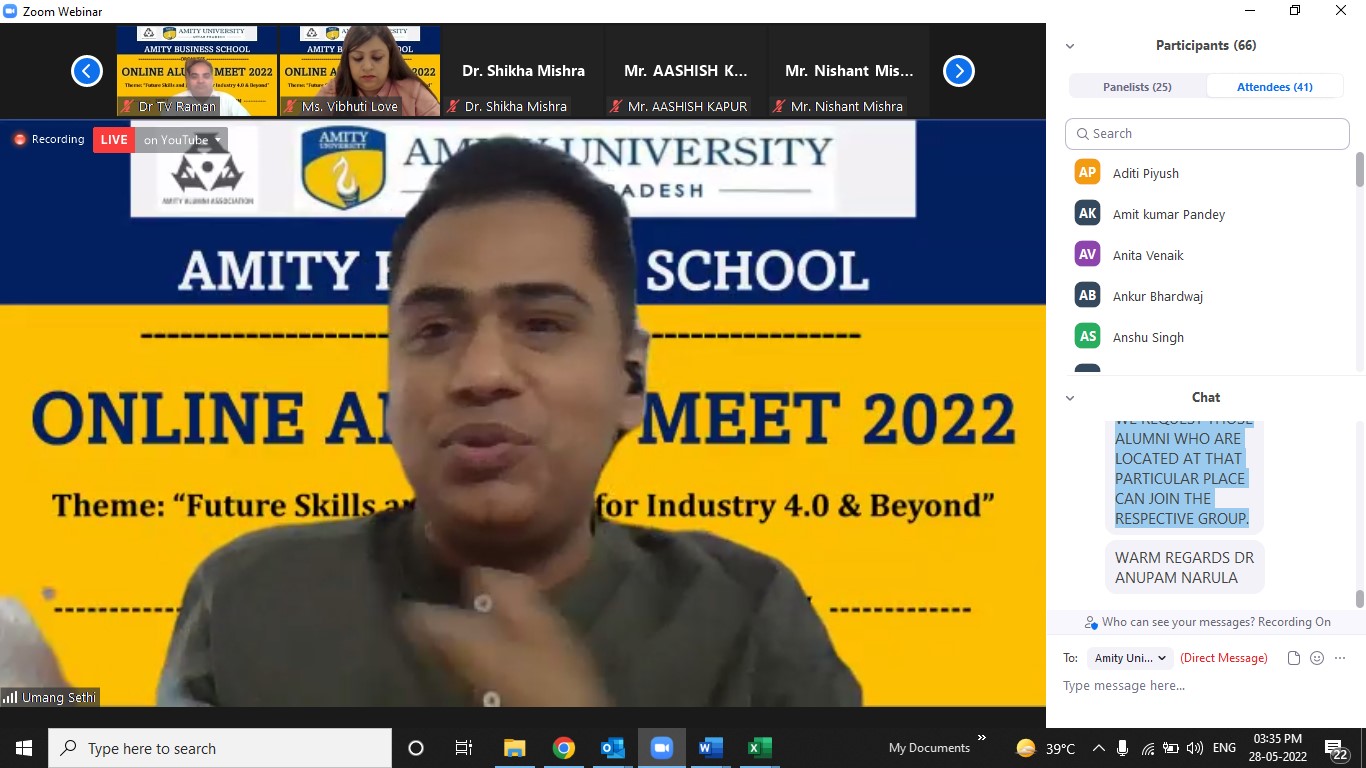This screenshot has width=1366, height=768.
Task: Click ENG language indicator
Action: (x=1223, y=748)
